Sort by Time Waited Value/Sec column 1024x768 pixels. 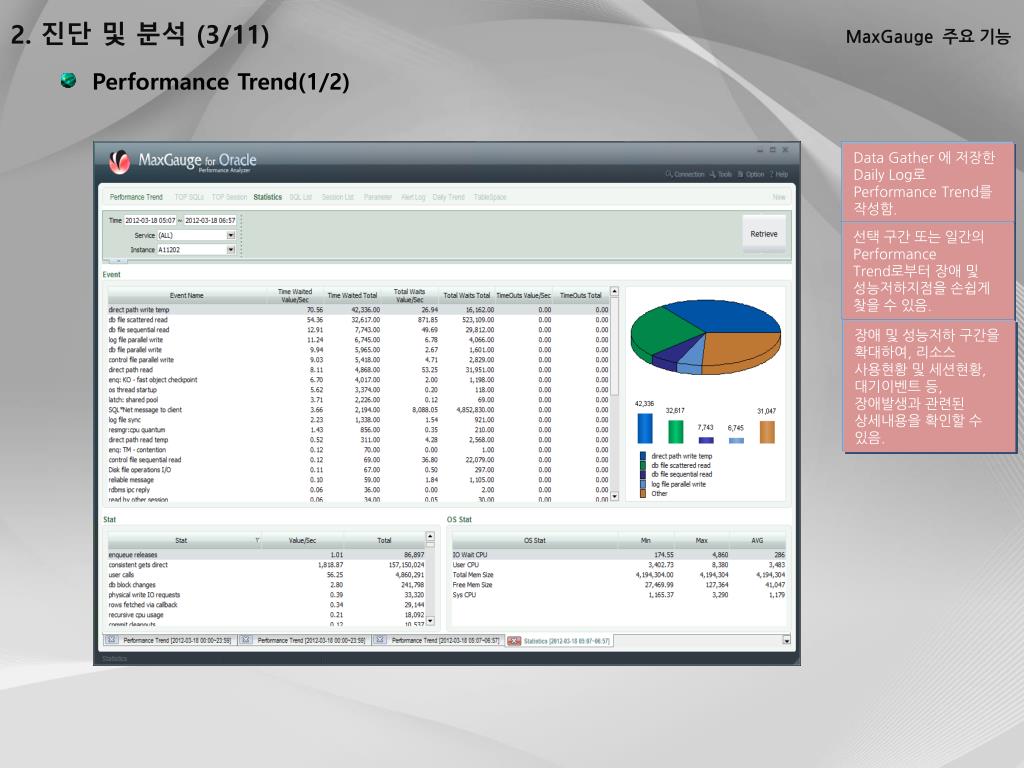click(x=295, y=295)
